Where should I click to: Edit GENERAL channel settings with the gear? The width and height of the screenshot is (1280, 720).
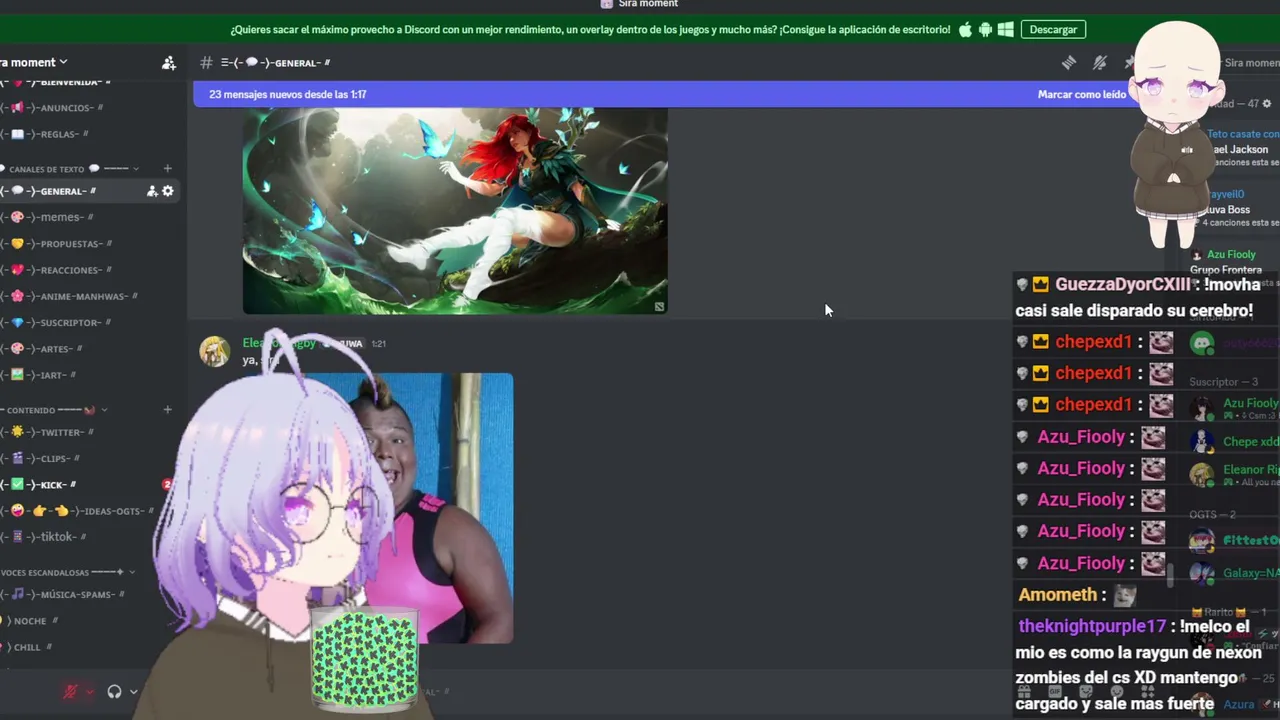click(168, 191)
